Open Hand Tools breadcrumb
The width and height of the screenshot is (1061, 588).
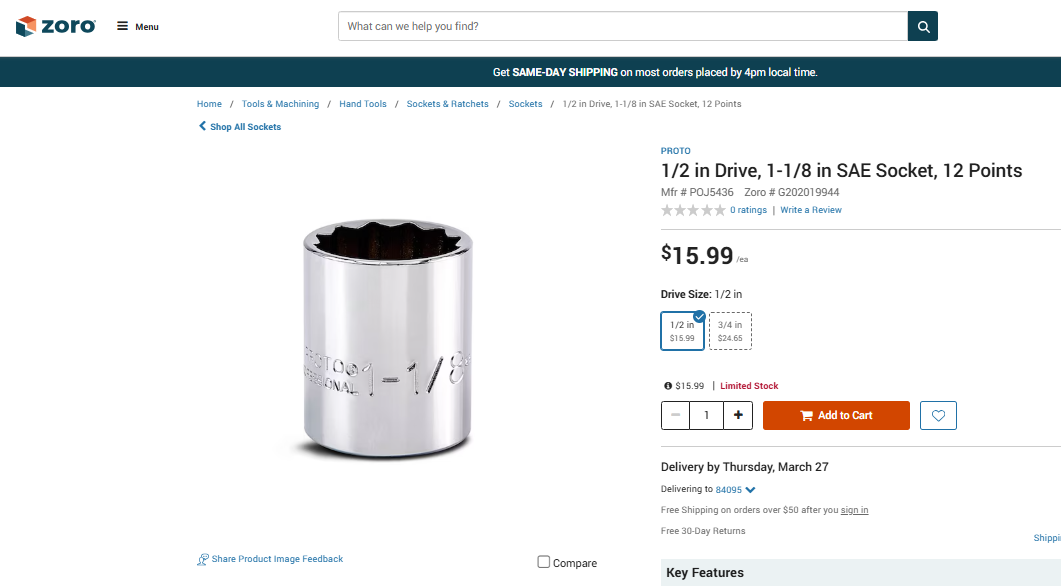(363, 104)
